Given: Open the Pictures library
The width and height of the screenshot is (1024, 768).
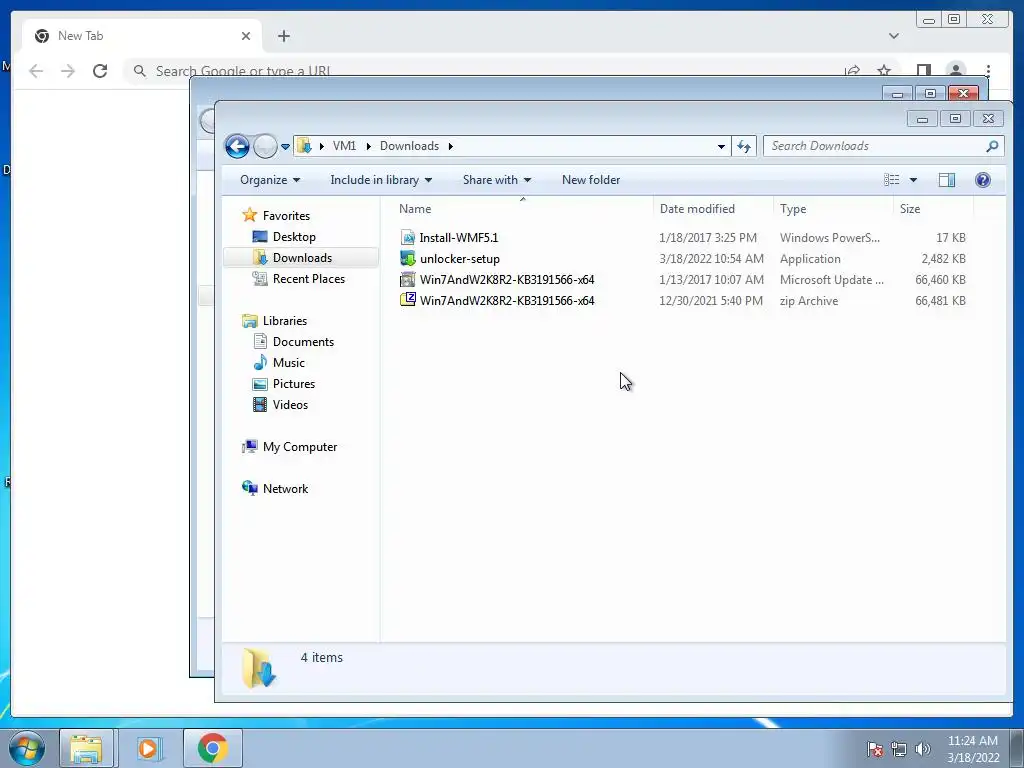Looking at the screenshot, I should 294,383.
